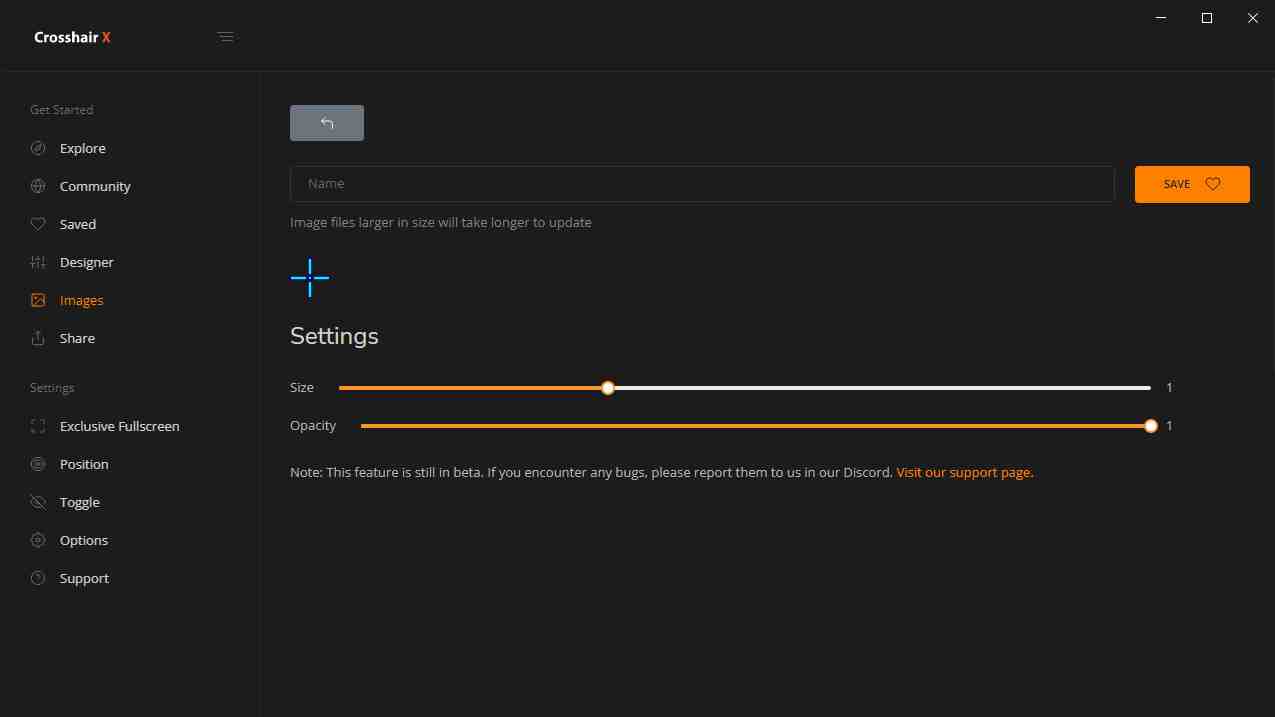Click the Crosshair X logo

(72, 37)
